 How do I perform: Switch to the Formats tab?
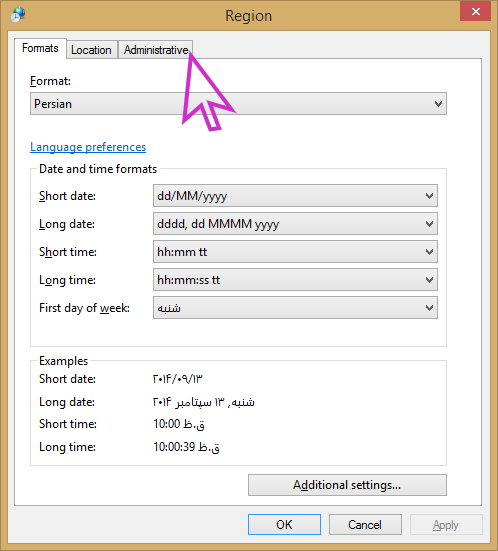(40, 48)
